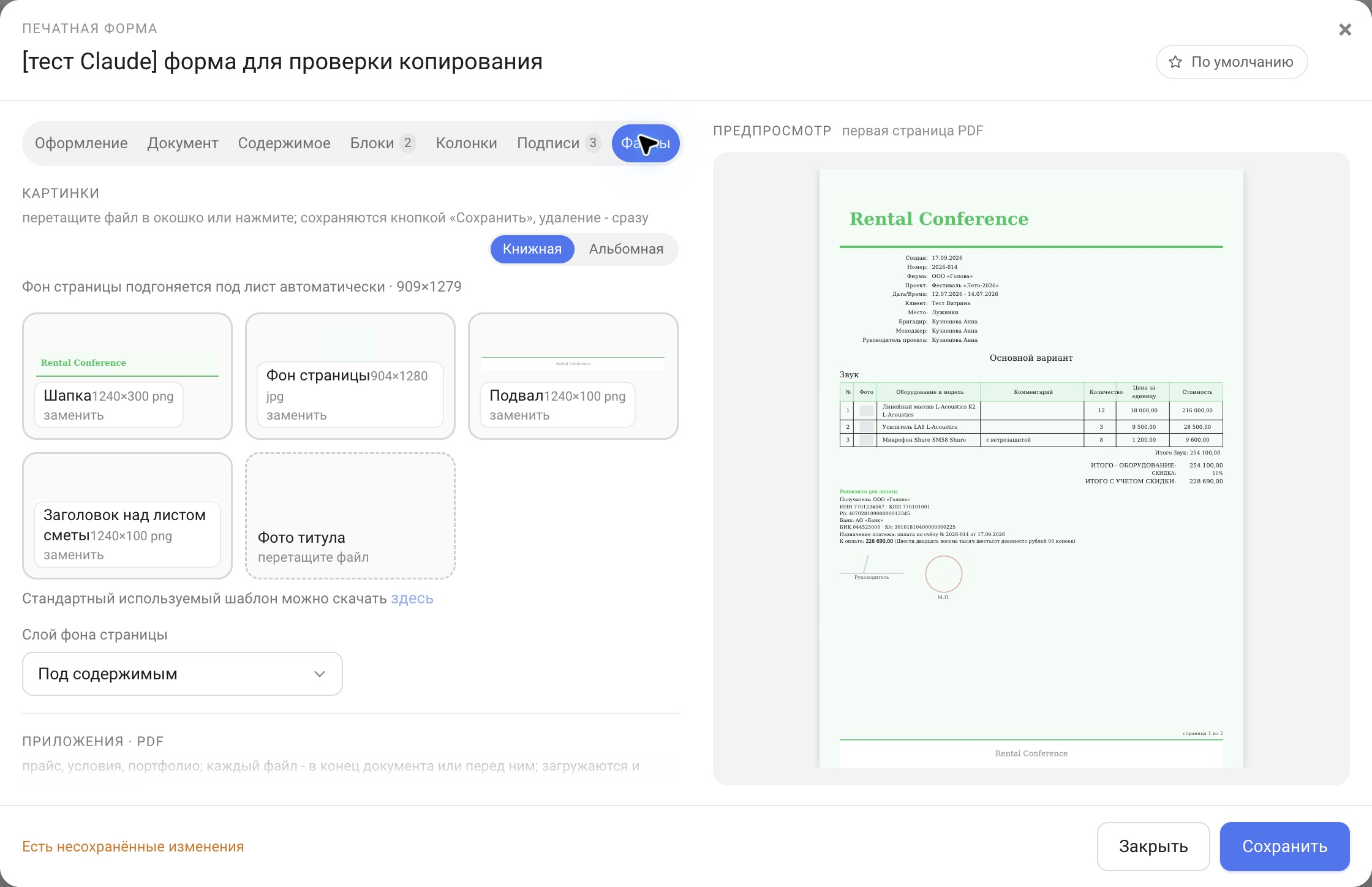Save changes with Сохранить
This screenshot has height=887, width=1372.
[x=1285, y=847]
